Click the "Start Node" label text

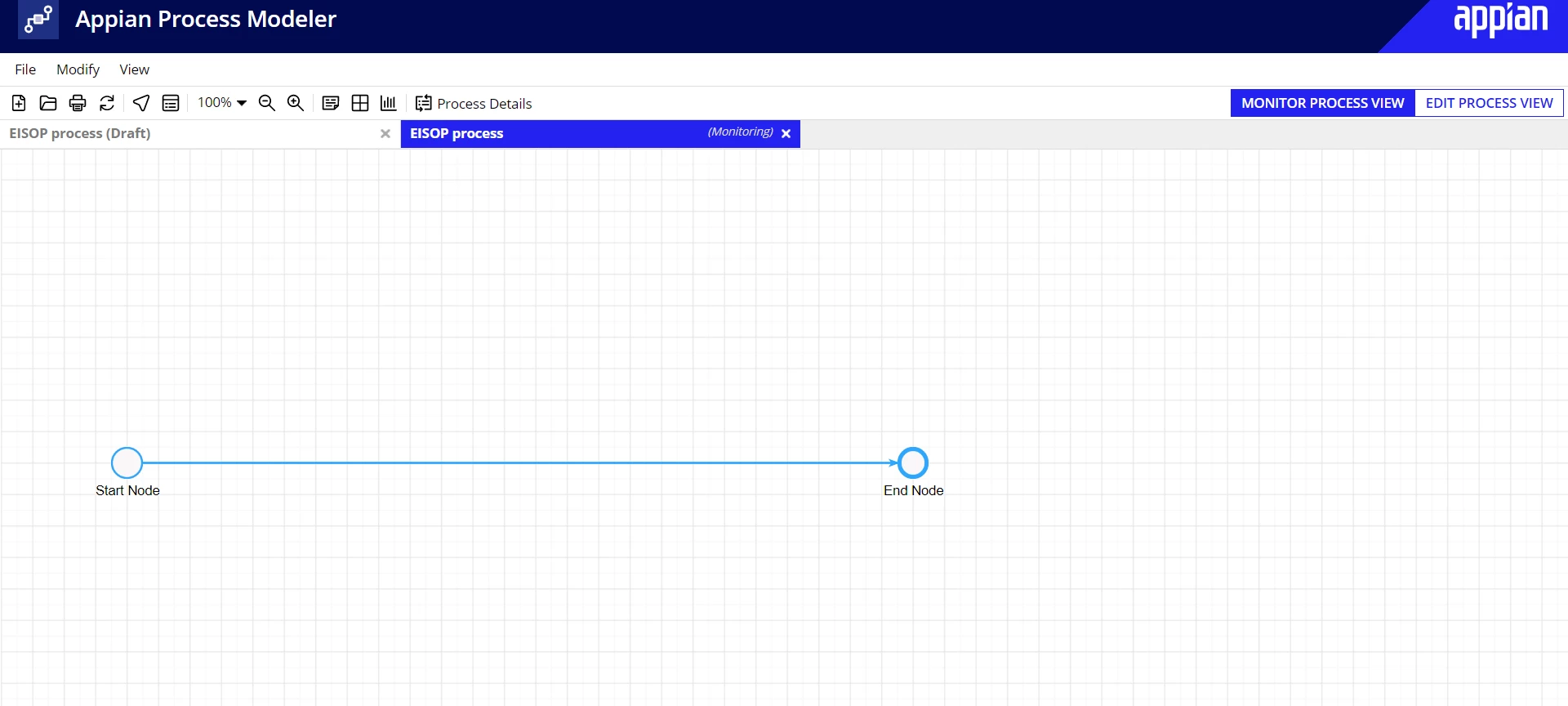click(x=127, y=490)
